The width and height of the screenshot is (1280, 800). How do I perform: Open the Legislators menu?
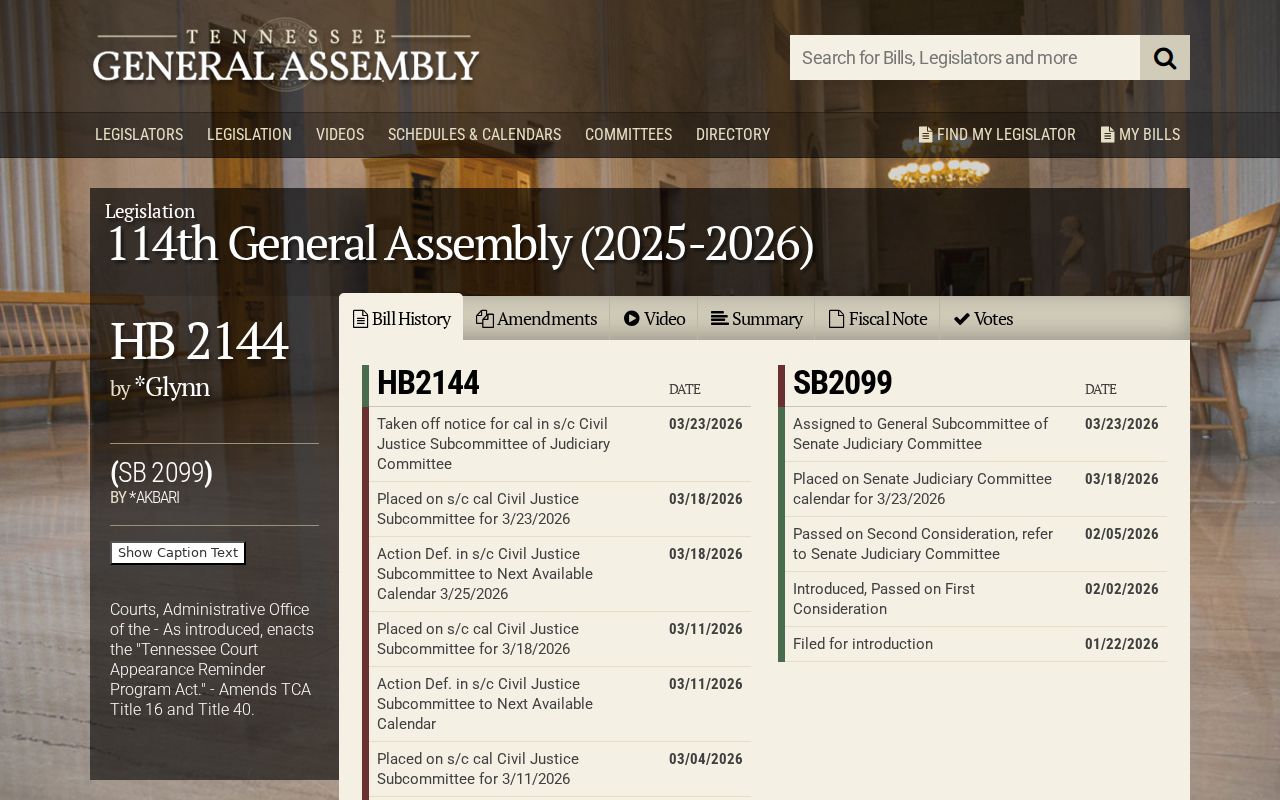coord(139,134)
